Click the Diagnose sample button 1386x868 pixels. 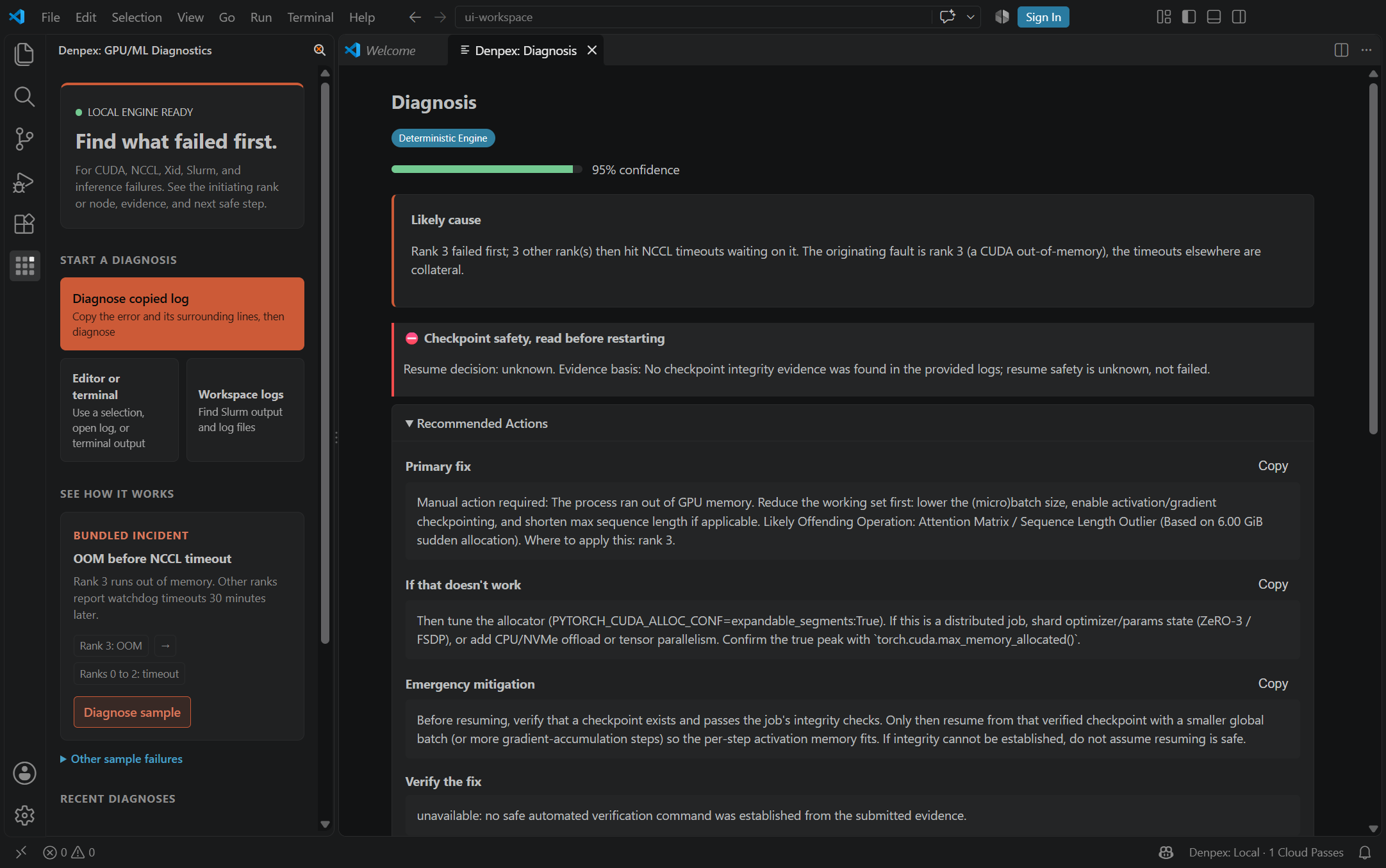coord(132,712)
